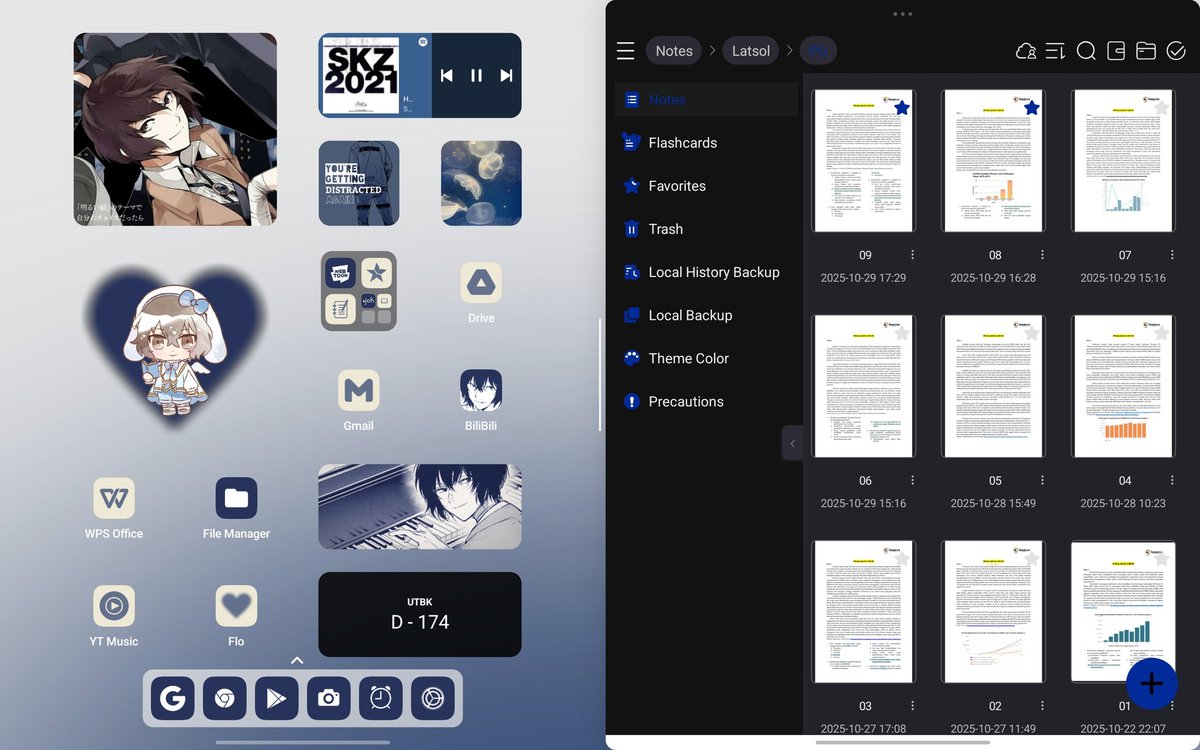Open the more options menu for note 06
This screenshot has width=1200, height=750.
pyautogui.click(x=912, y=480)
